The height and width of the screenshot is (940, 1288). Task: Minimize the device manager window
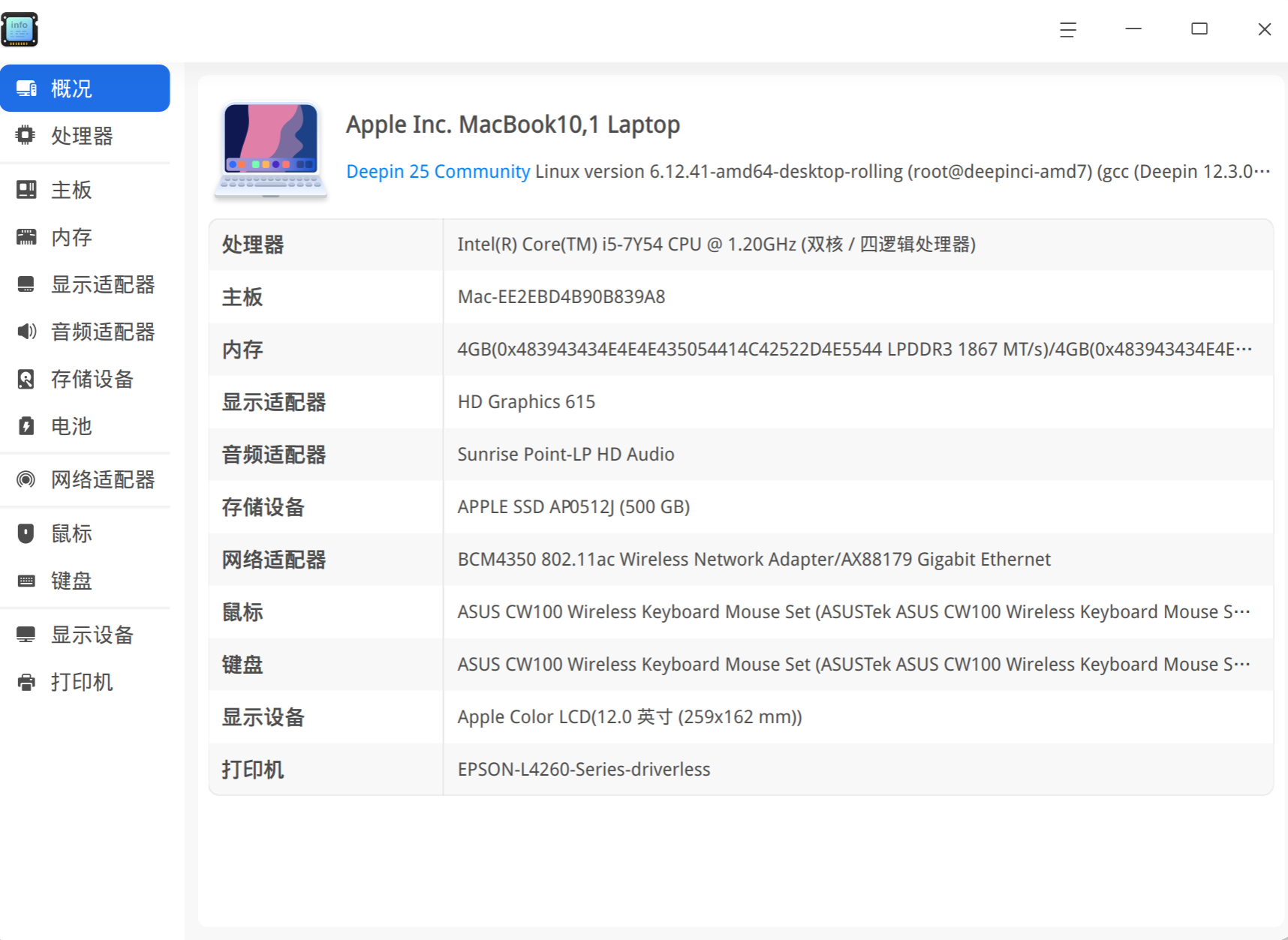pyautogui.click(x=1133, y=29)
